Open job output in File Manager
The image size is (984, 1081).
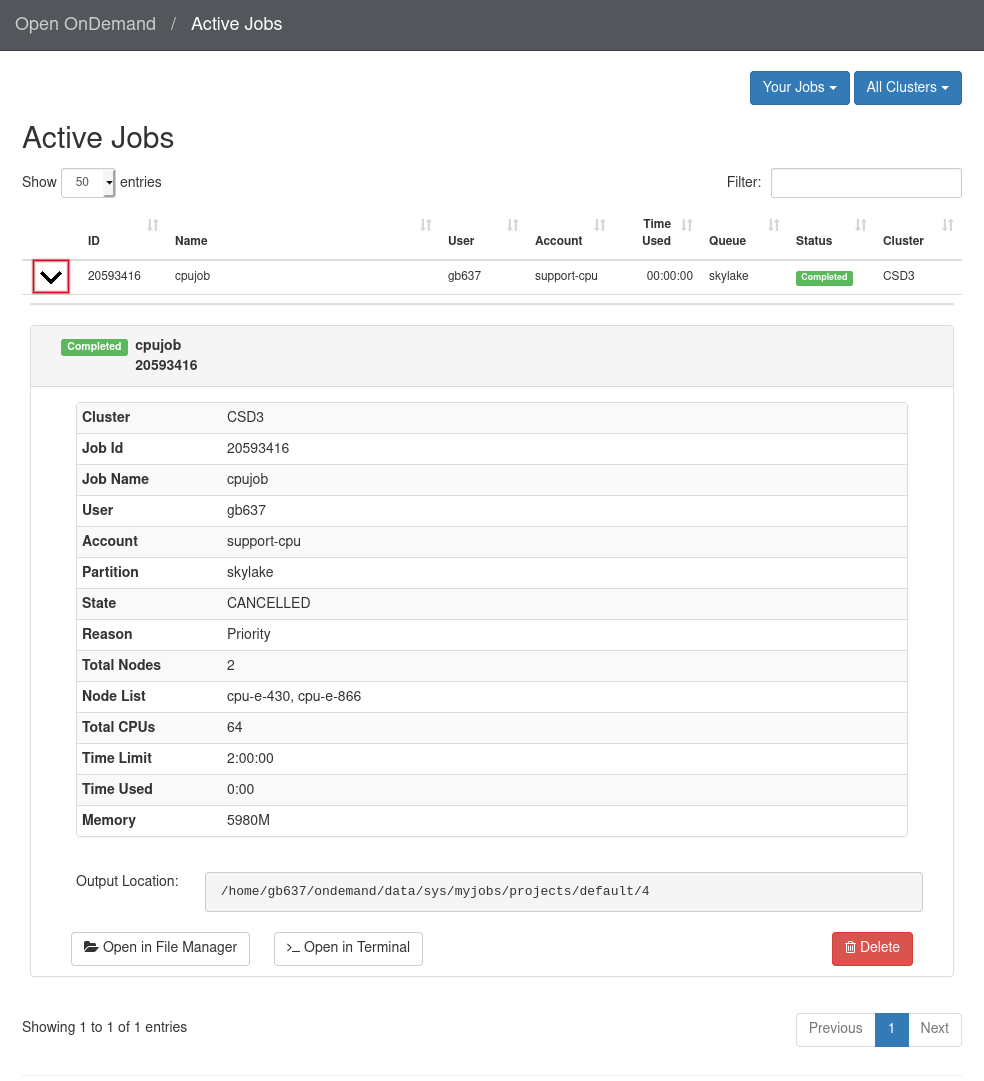coord(160,948)
